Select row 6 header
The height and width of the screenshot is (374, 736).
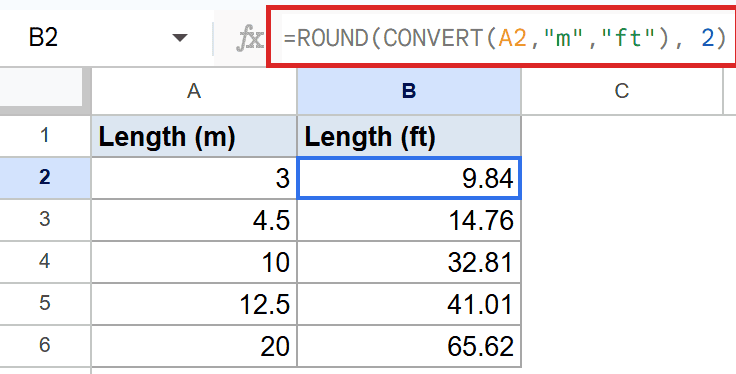[45, 345]
